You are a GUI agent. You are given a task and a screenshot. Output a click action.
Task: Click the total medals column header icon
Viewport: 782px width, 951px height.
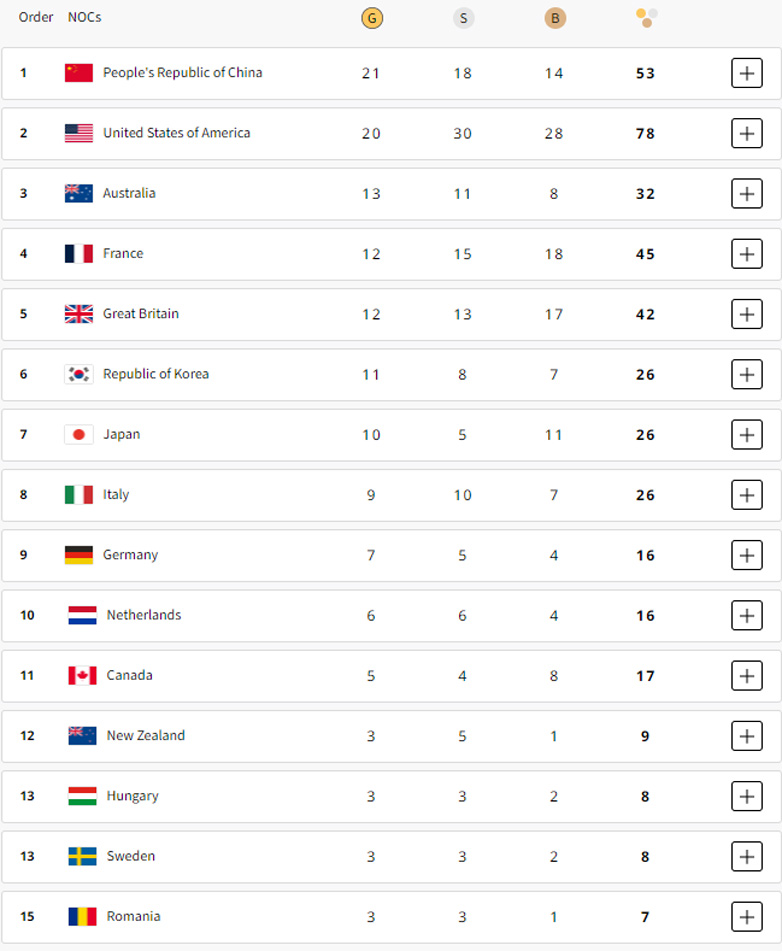pyautogui.click(x=646, y=17)
